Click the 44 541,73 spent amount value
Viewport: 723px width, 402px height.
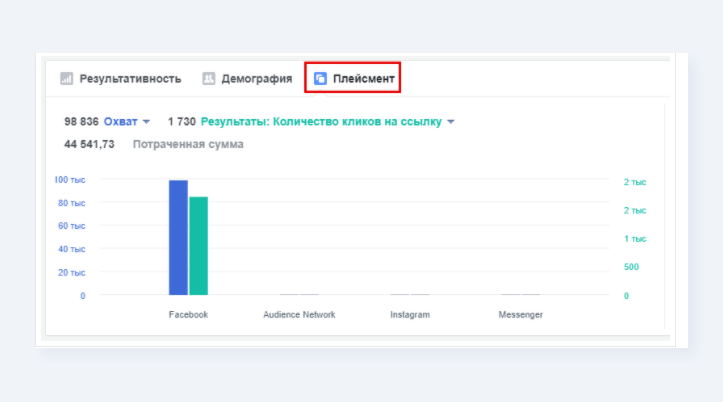pos(89,144)
